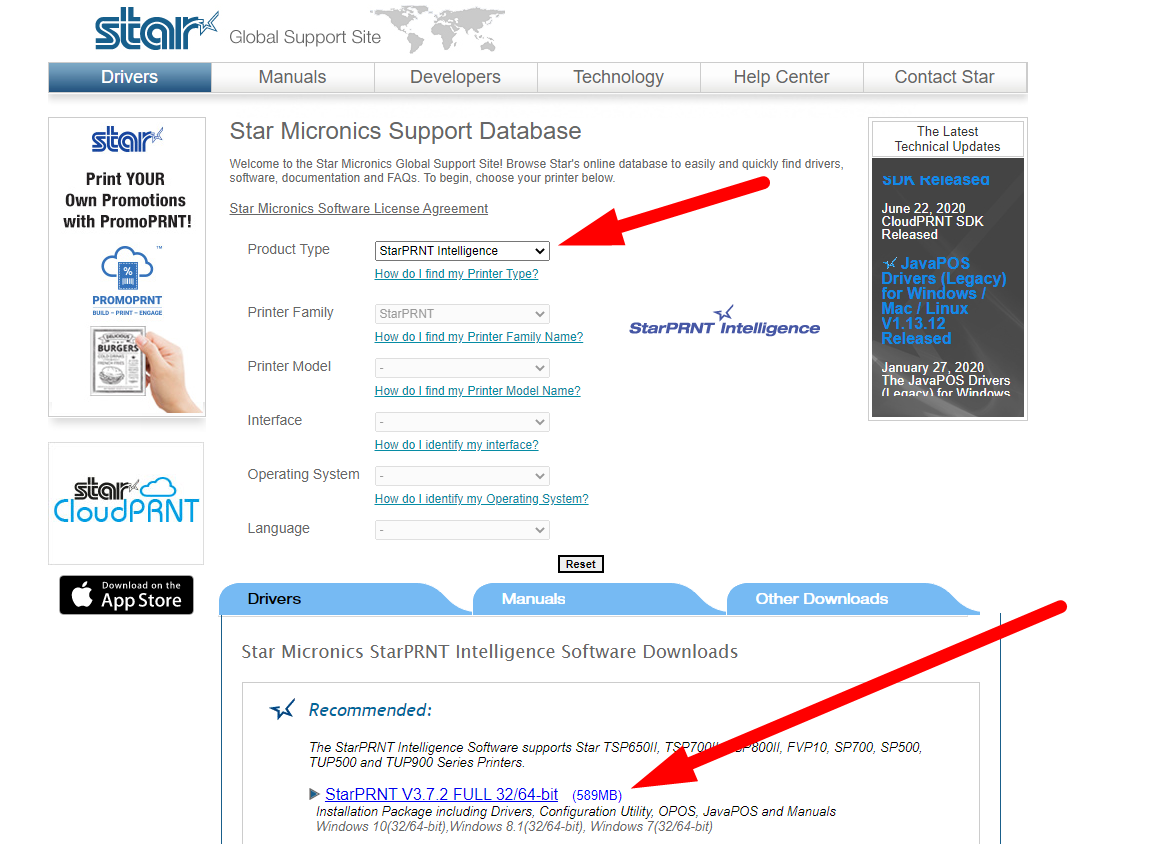Screen dimensions: 1175x844
Task: Open the Interface dropdown
Action: tap(462, 422)
